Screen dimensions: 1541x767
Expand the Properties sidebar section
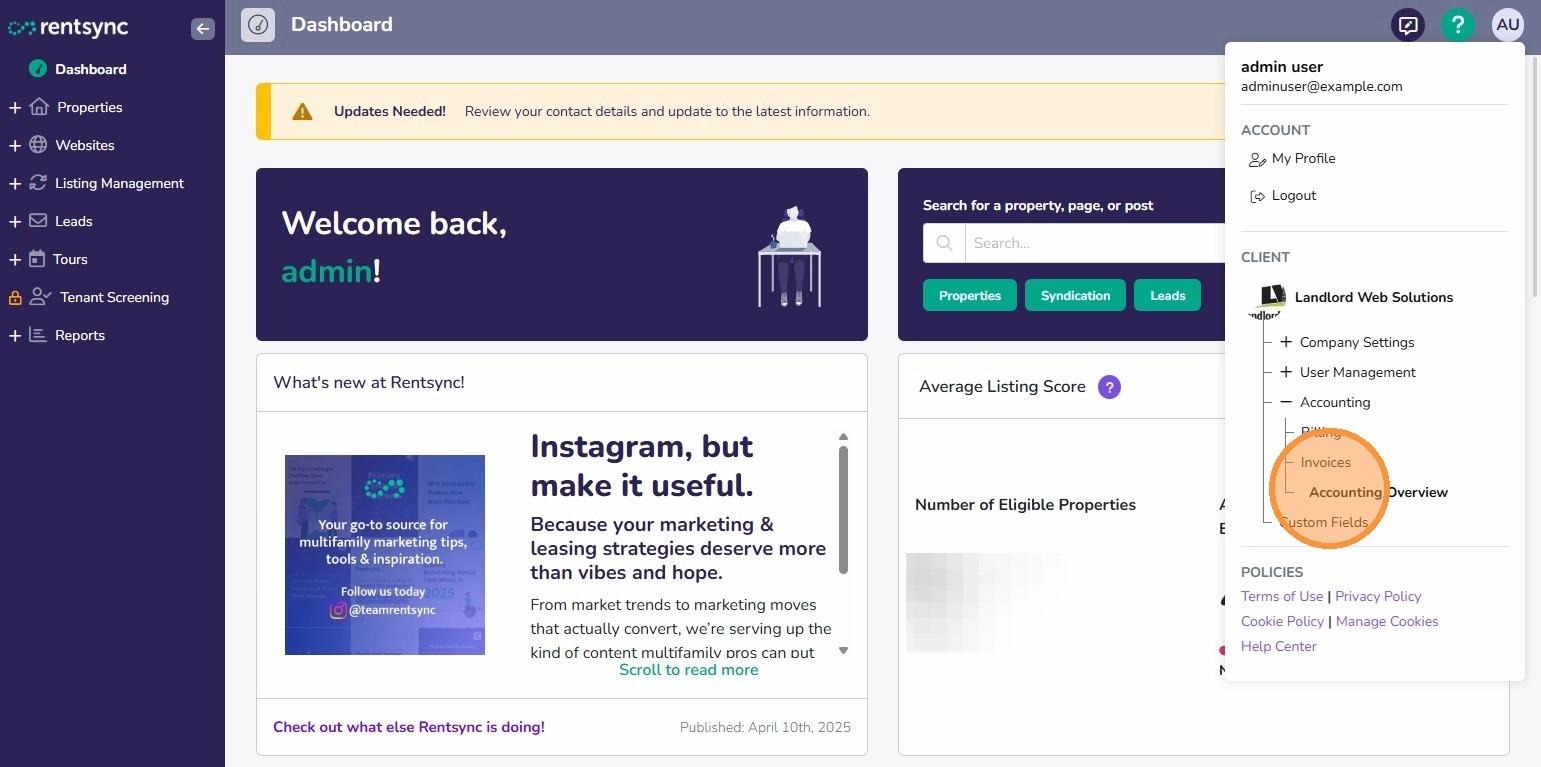pos(15,107)
